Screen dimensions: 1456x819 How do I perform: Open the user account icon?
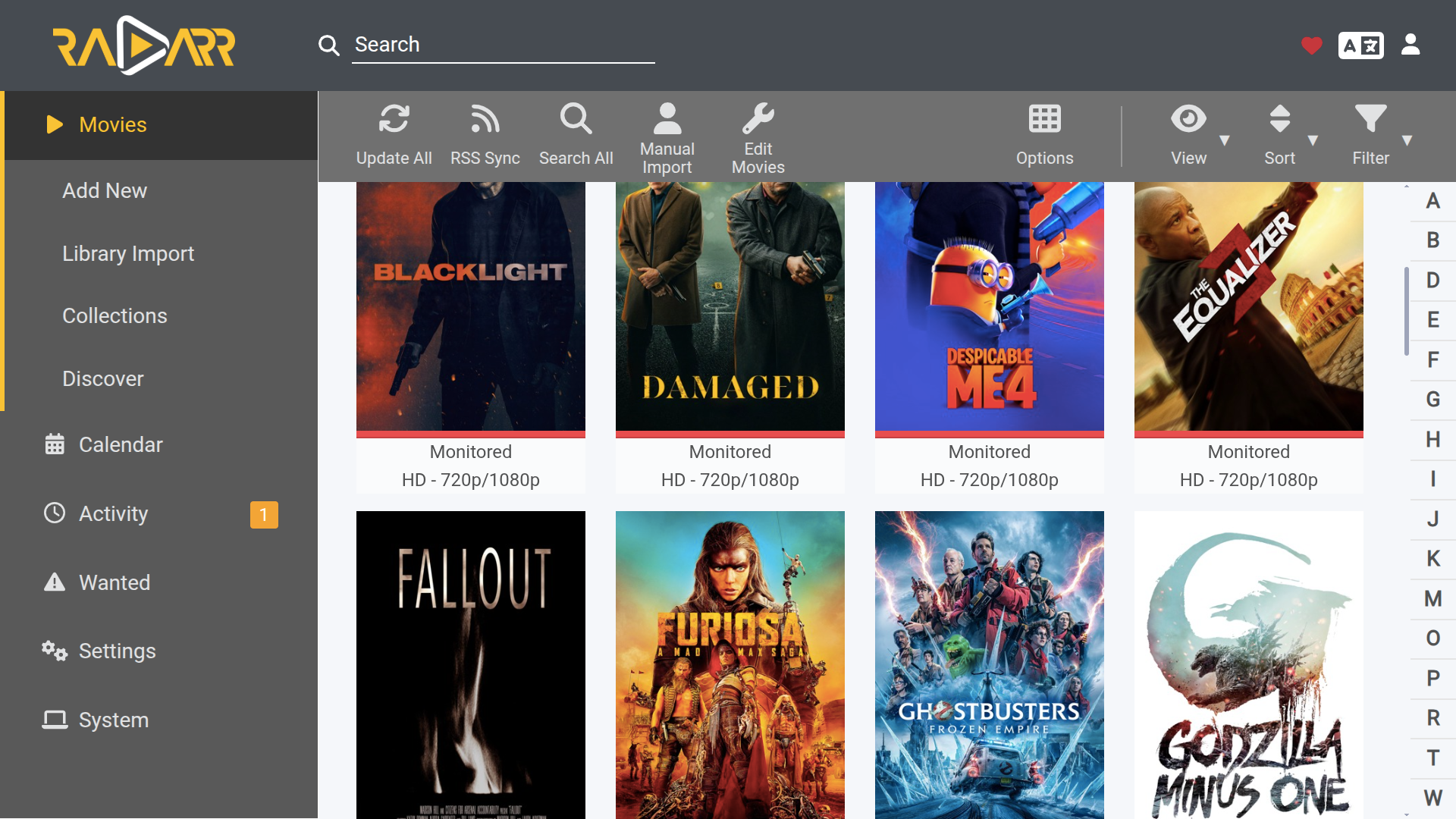click(1410, 45)
